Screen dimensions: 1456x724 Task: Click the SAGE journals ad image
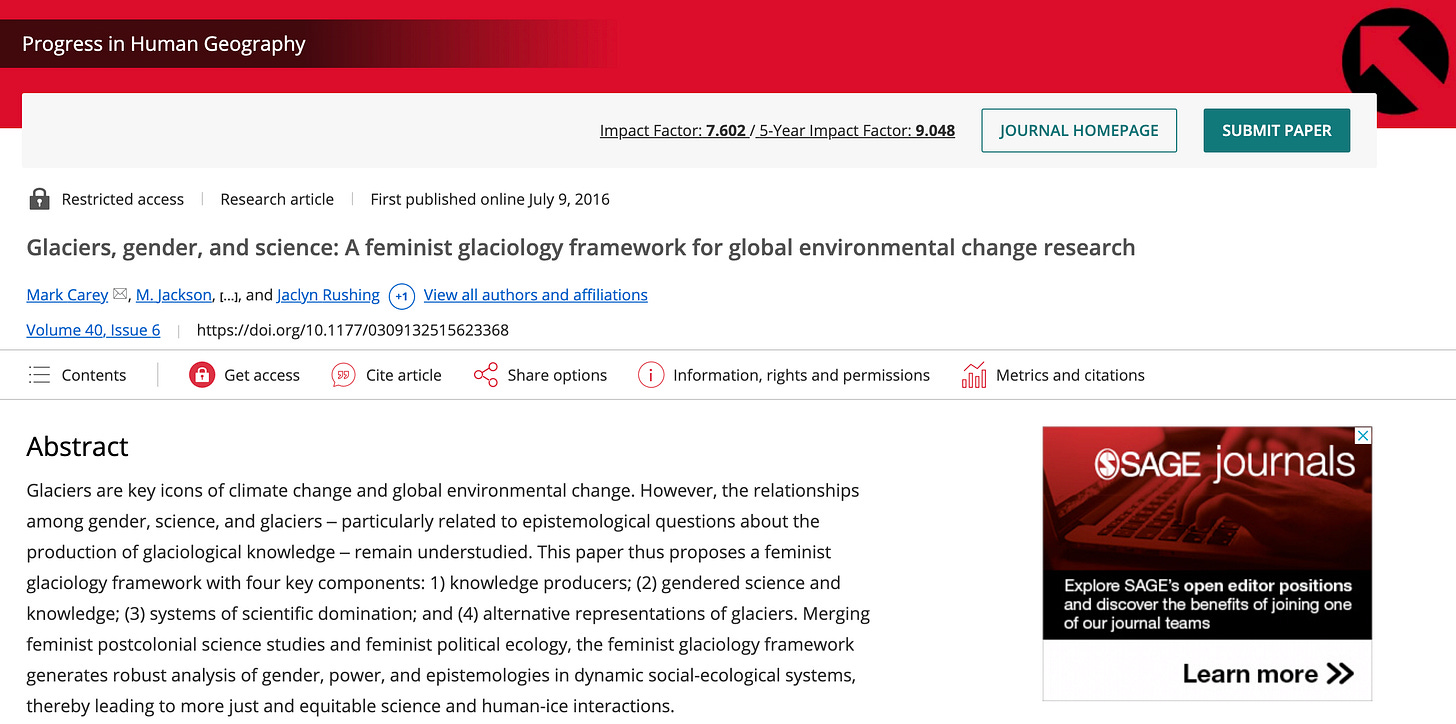coord(1207,563)
